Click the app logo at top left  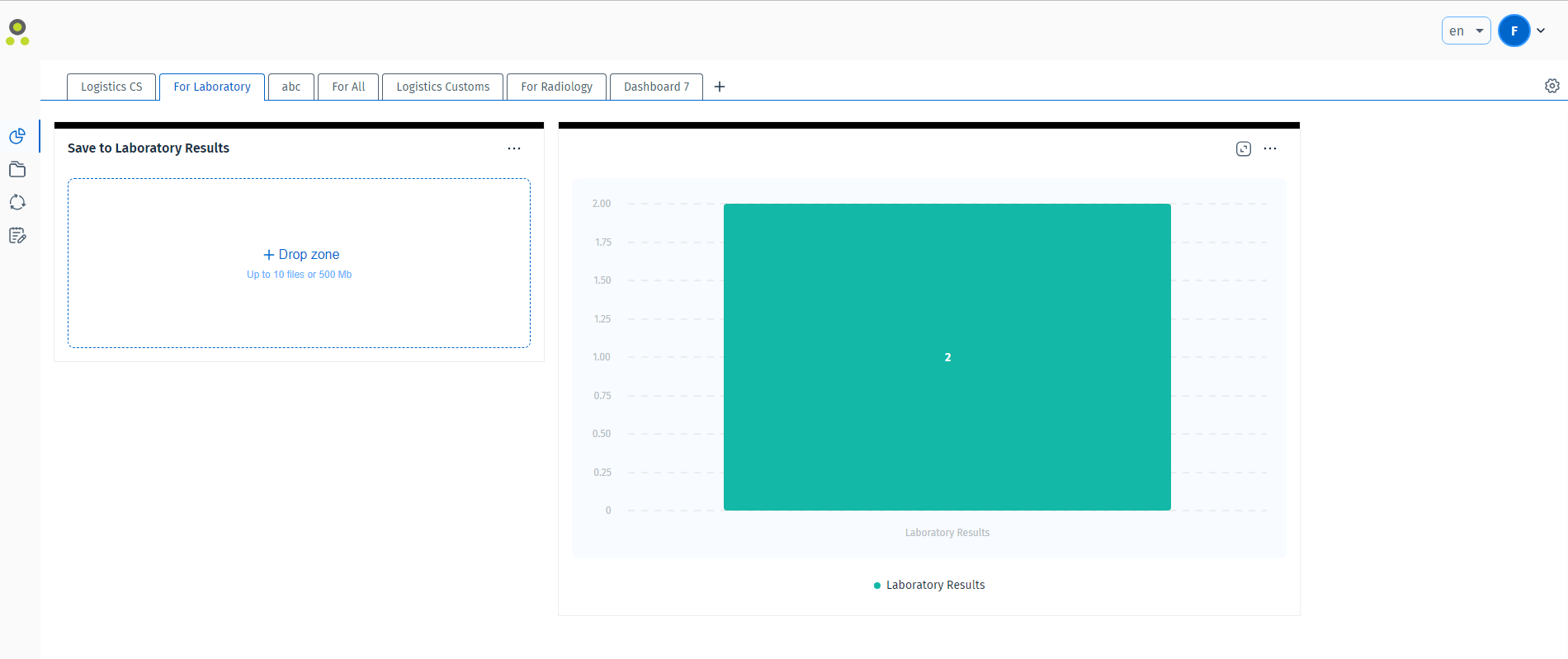[x=17, y=32]
